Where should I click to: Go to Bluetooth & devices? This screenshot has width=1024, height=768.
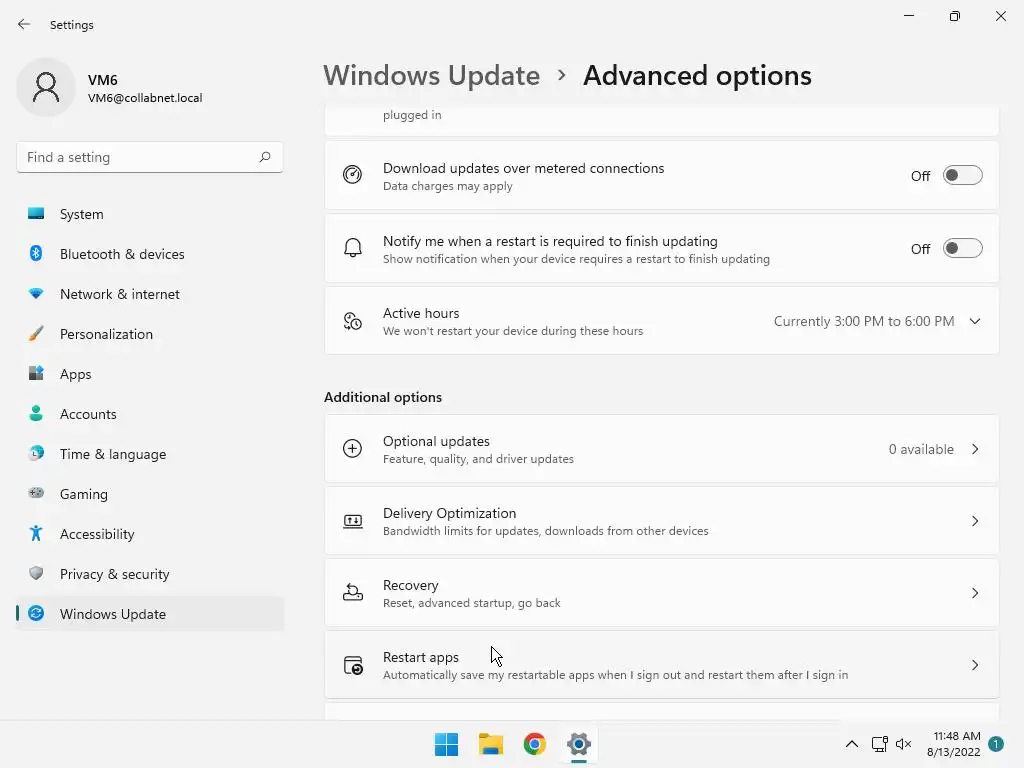pos(150,254)
